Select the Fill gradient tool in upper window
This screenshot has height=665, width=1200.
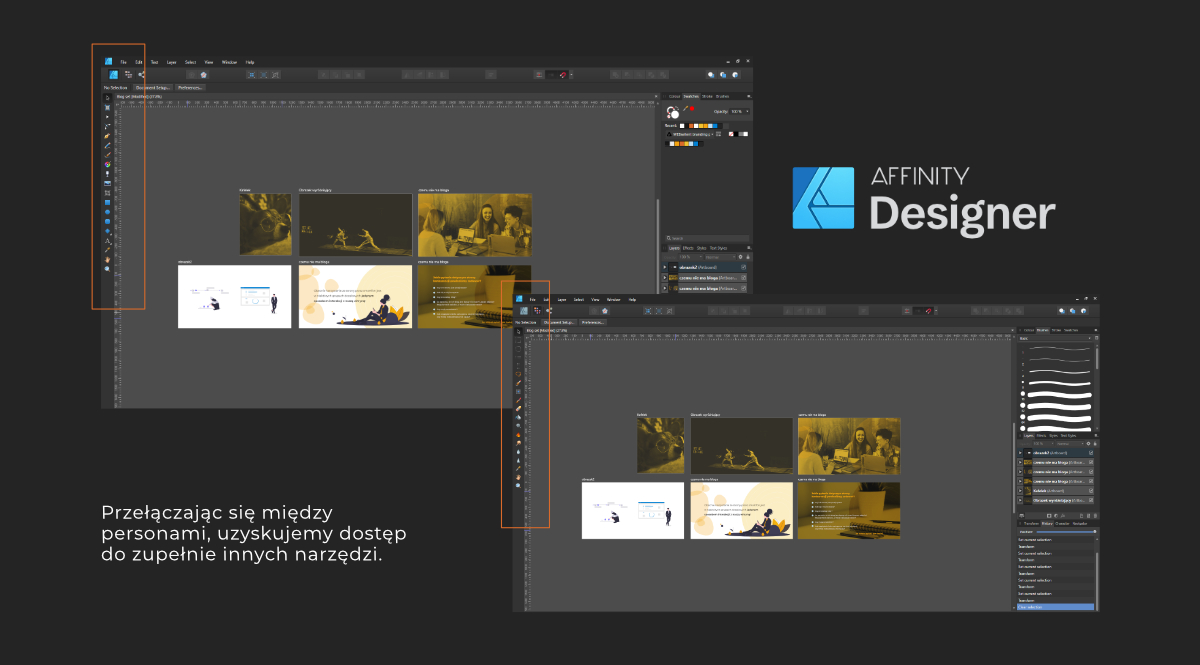(107, 164)
